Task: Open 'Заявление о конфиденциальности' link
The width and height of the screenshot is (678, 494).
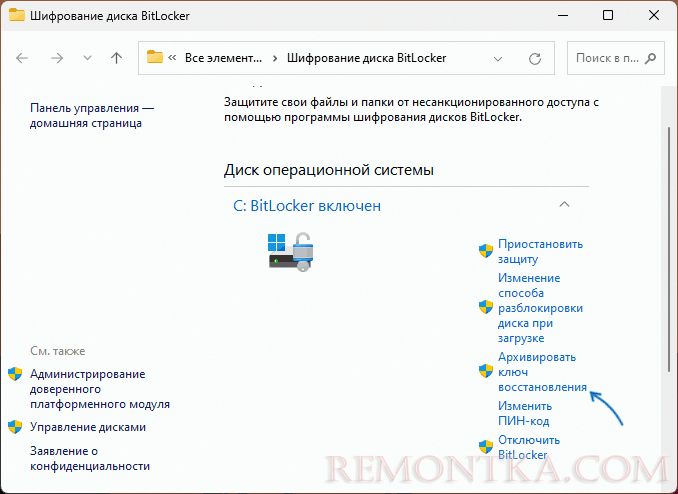Action: 90,459
